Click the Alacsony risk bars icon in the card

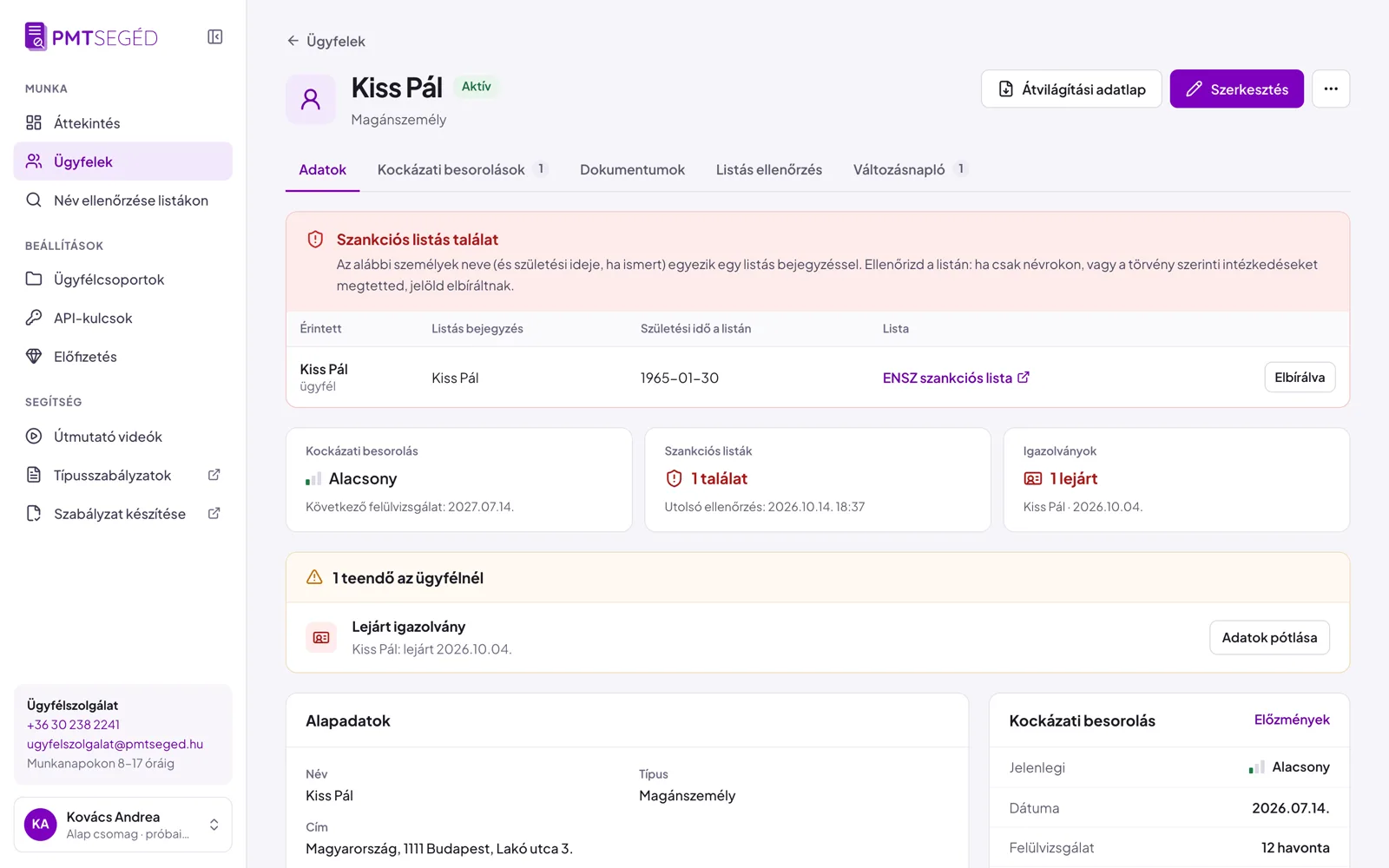pyautogui.click(x=313, y=479)
